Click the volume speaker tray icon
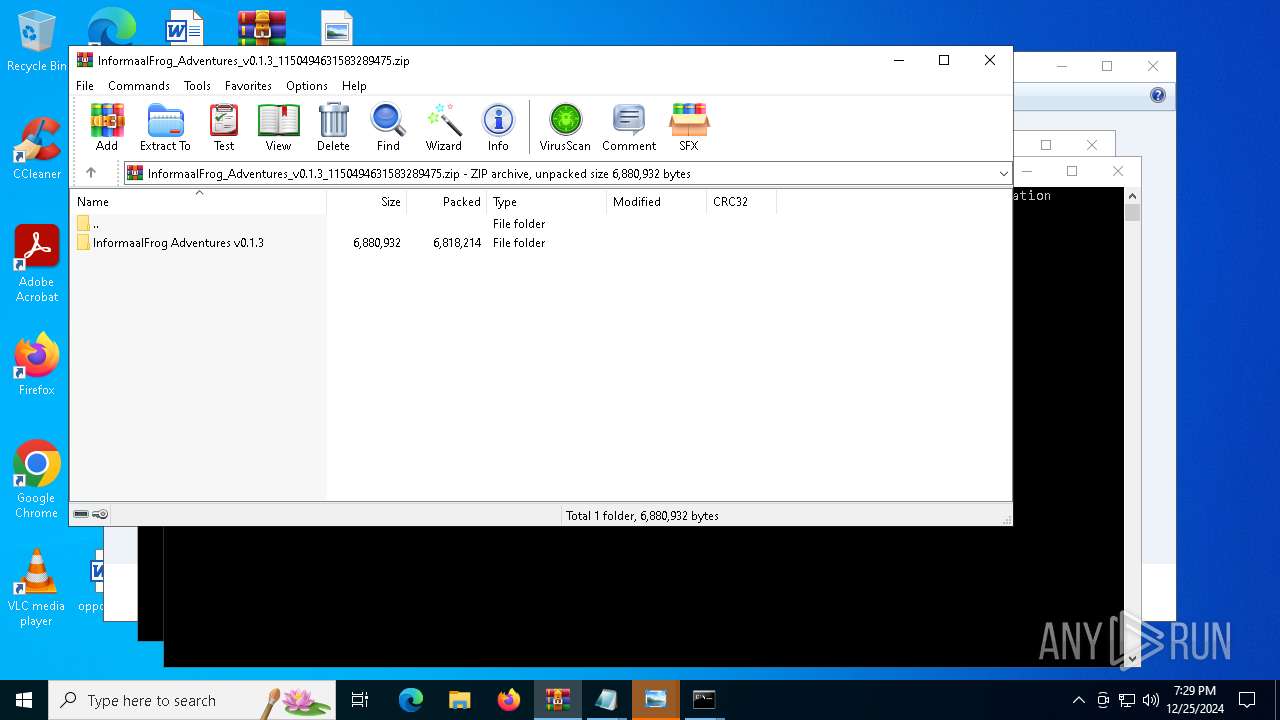 tap(1151, 700)
